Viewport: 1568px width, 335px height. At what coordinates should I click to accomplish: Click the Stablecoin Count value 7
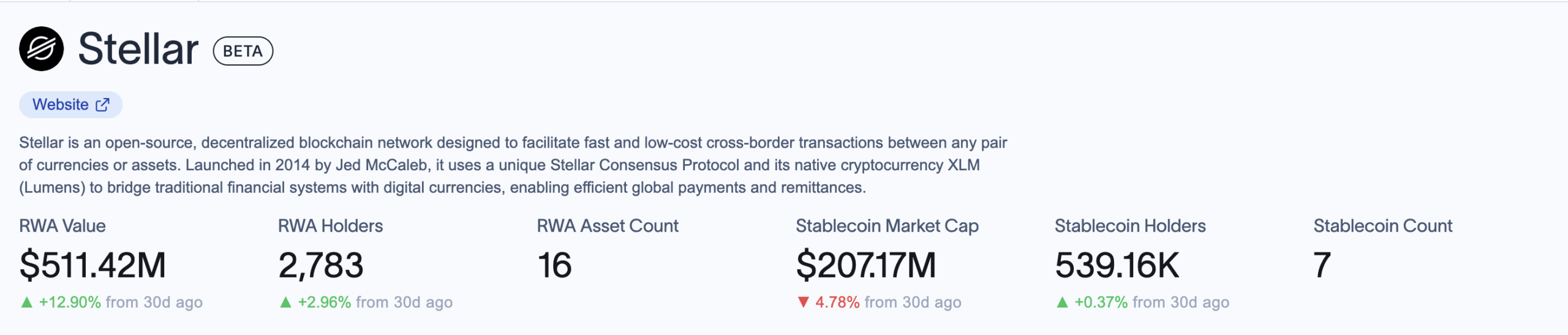point(1322,265)
